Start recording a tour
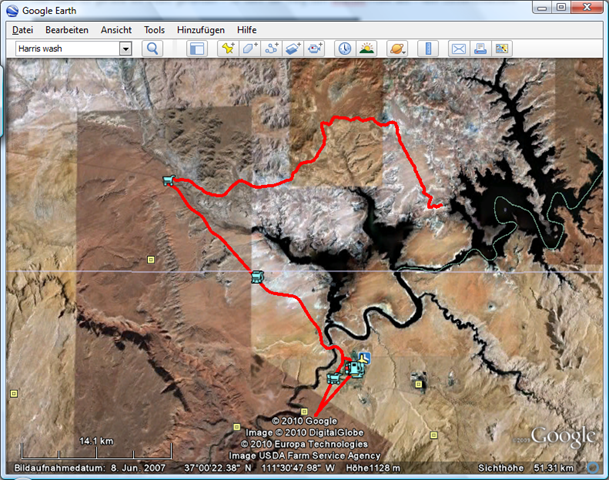 [x=315, y=48]
